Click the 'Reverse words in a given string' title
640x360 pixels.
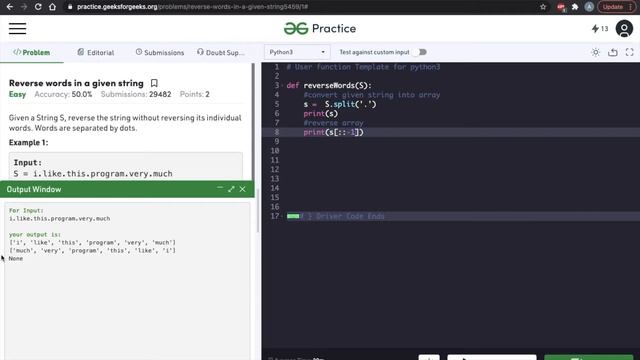tap(76, 83)
